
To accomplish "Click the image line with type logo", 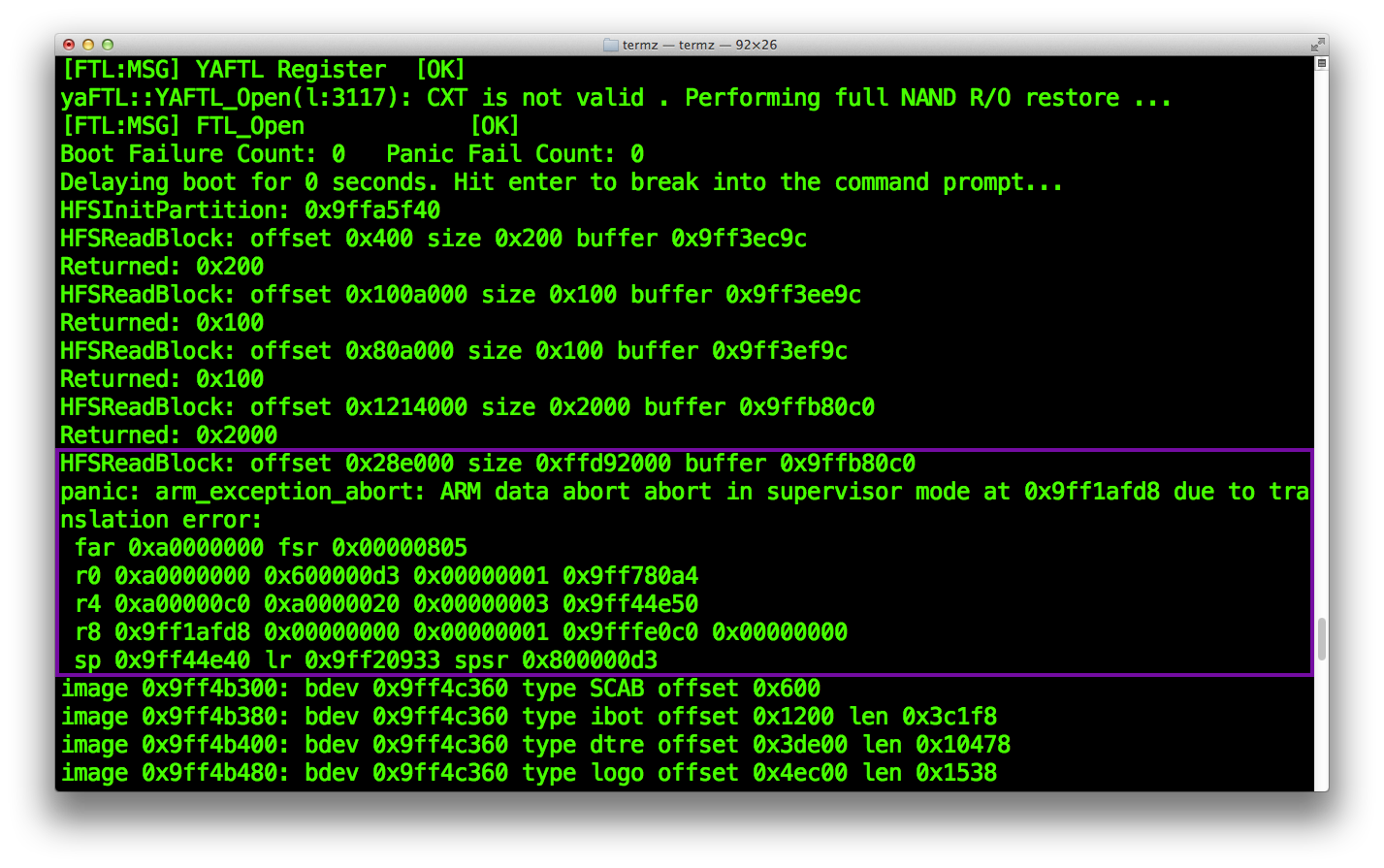I will (x=529, y=773).
